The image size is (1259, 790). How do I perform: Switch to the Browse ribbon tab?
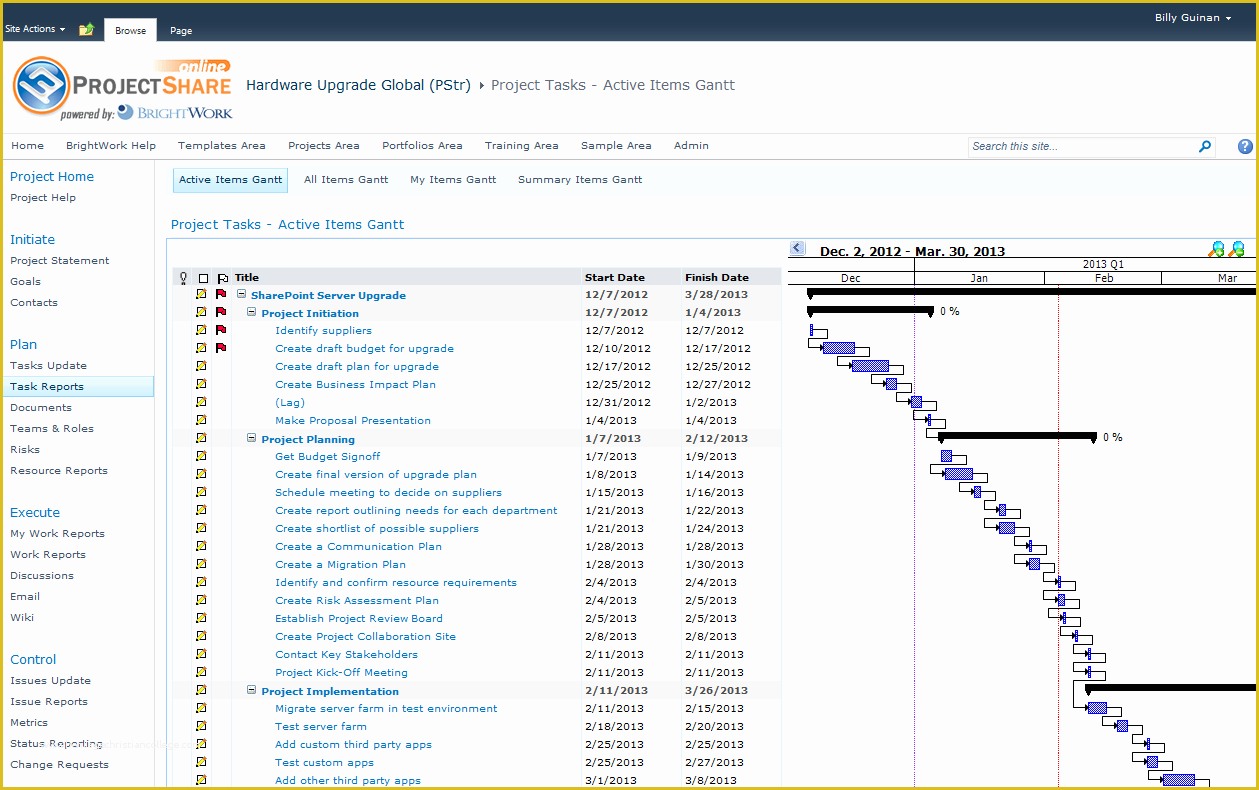tap(131, 30)
